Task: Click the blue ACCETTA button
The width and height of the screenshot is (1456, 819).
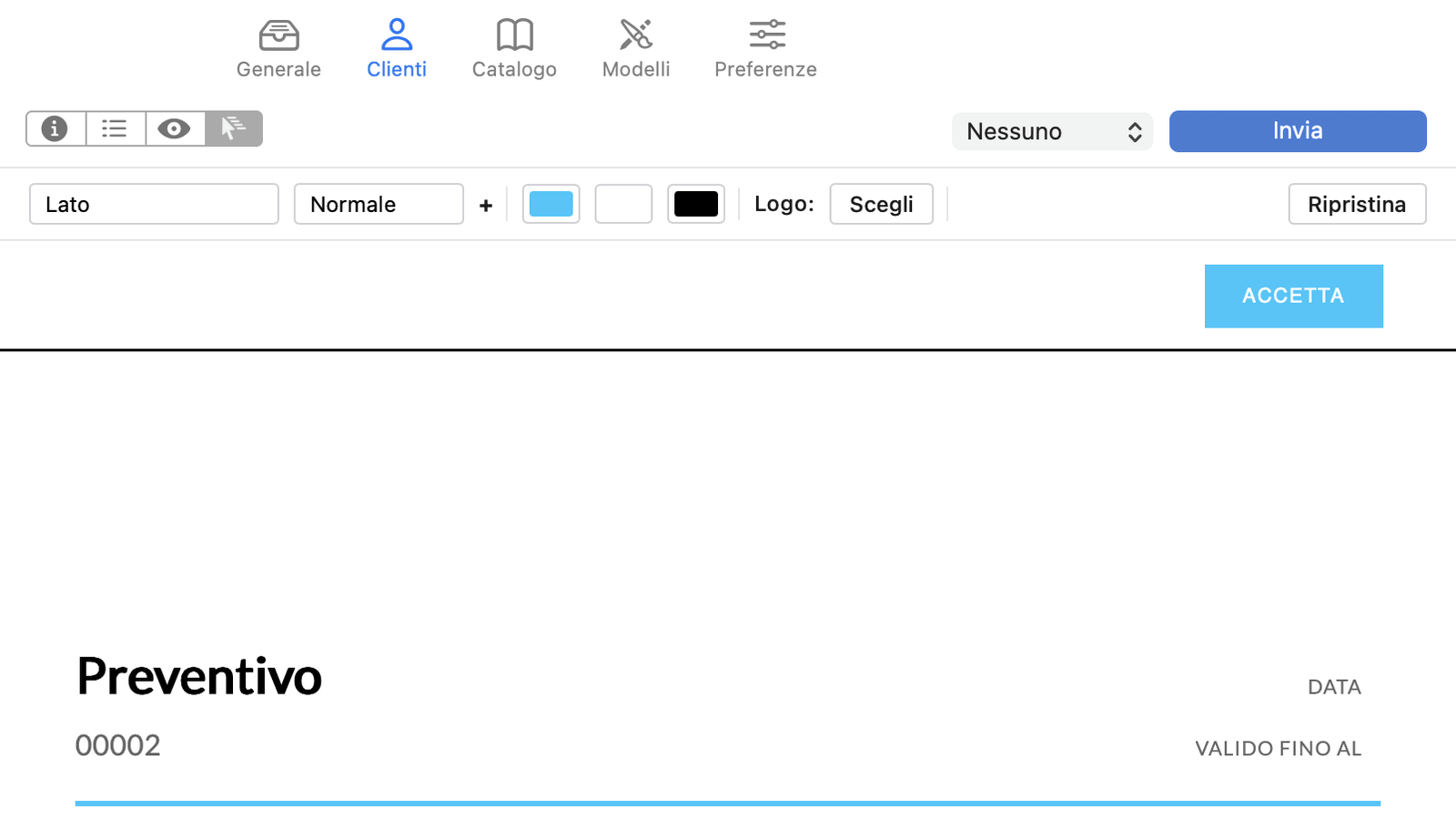Action: coord(1293,296)
